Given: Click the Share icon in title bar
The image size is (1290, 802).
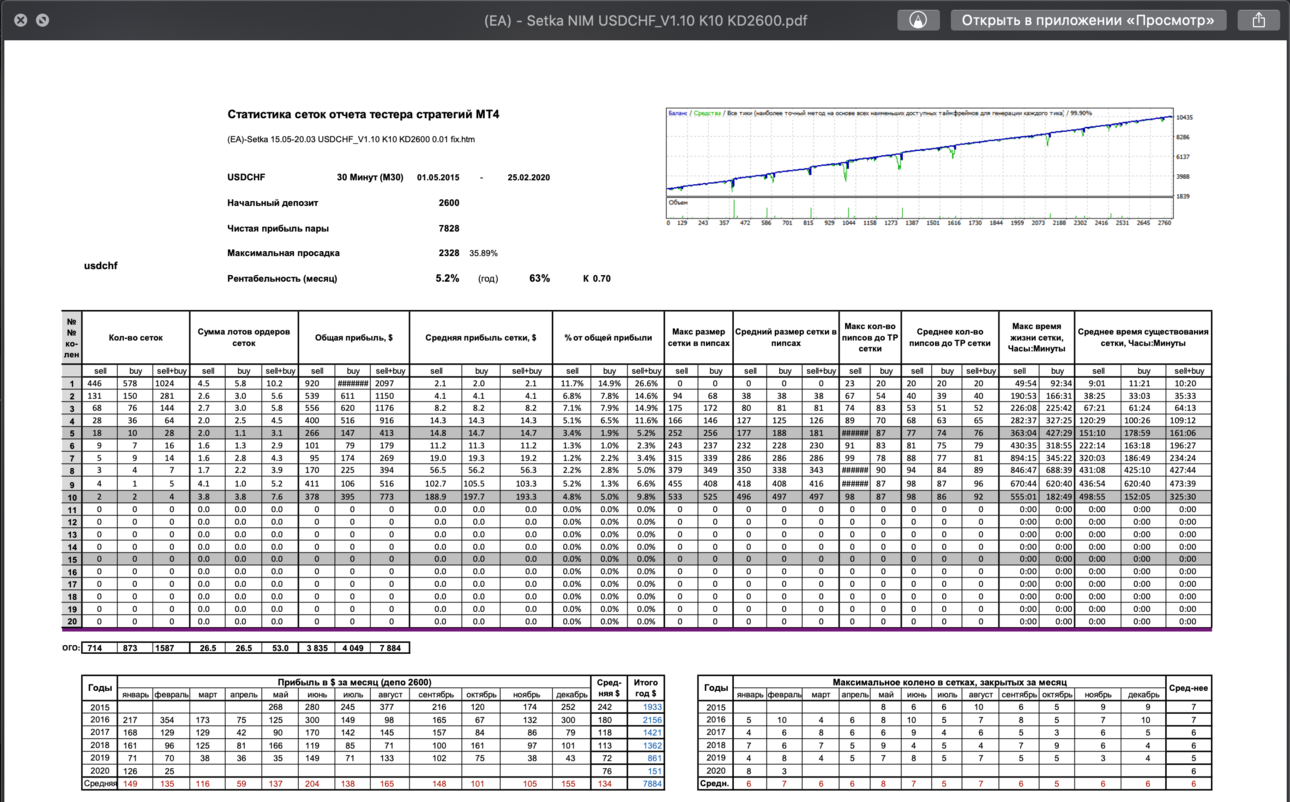Looking at the screenshot, I should 1258,20.
